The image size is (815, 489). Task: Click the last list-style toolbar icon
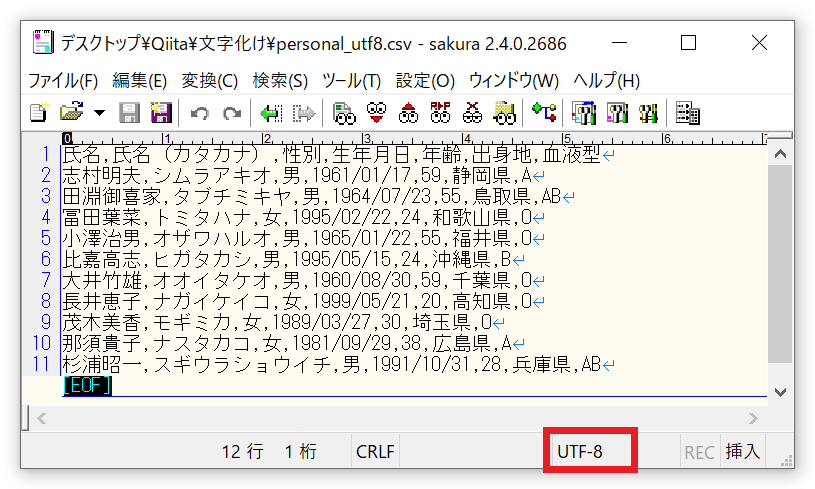(x=687, y=113)
